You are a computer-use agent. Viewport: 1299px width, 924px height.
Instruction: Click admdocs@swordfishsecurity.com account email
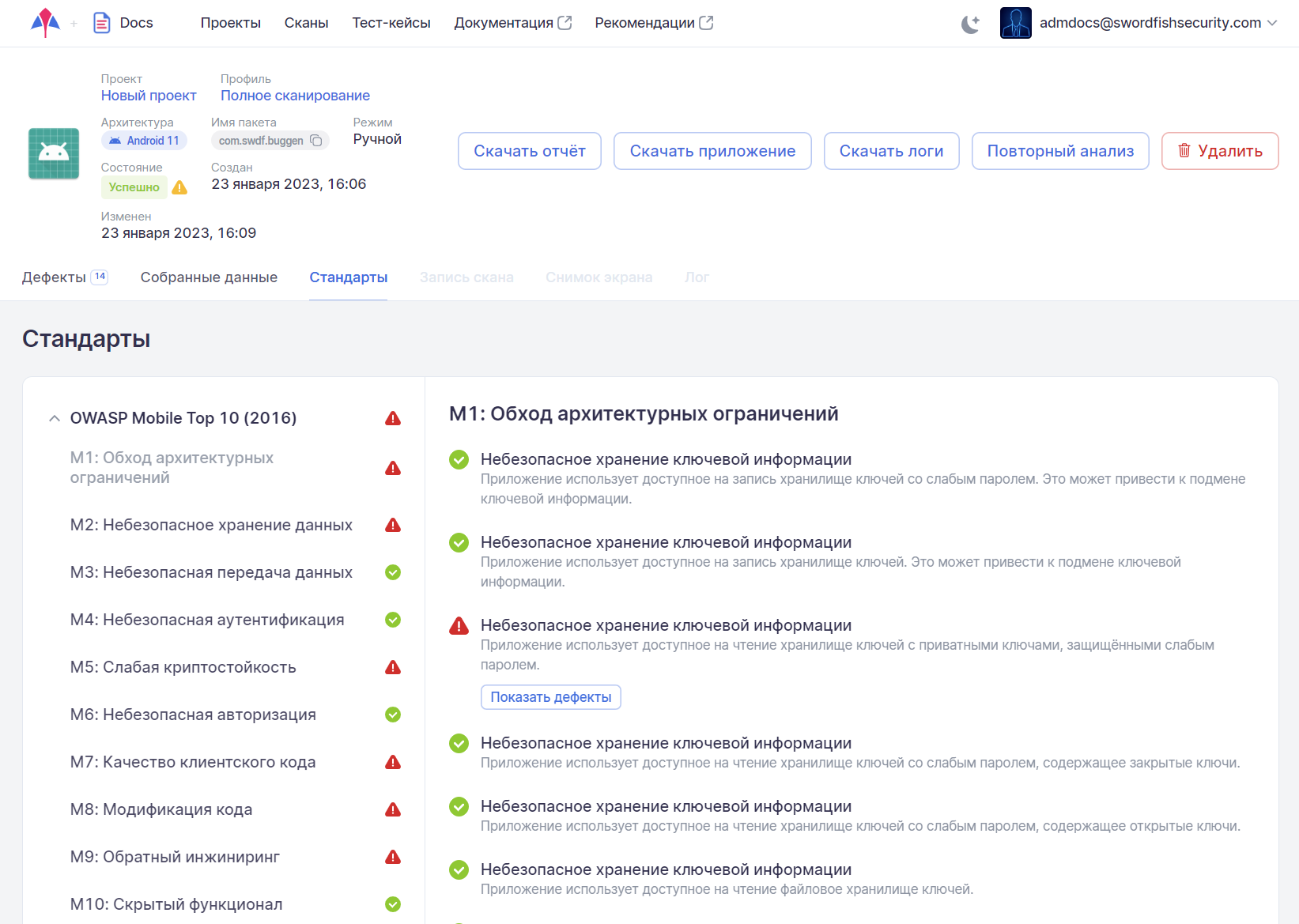pyautogui.click(x=1150, y=23)
